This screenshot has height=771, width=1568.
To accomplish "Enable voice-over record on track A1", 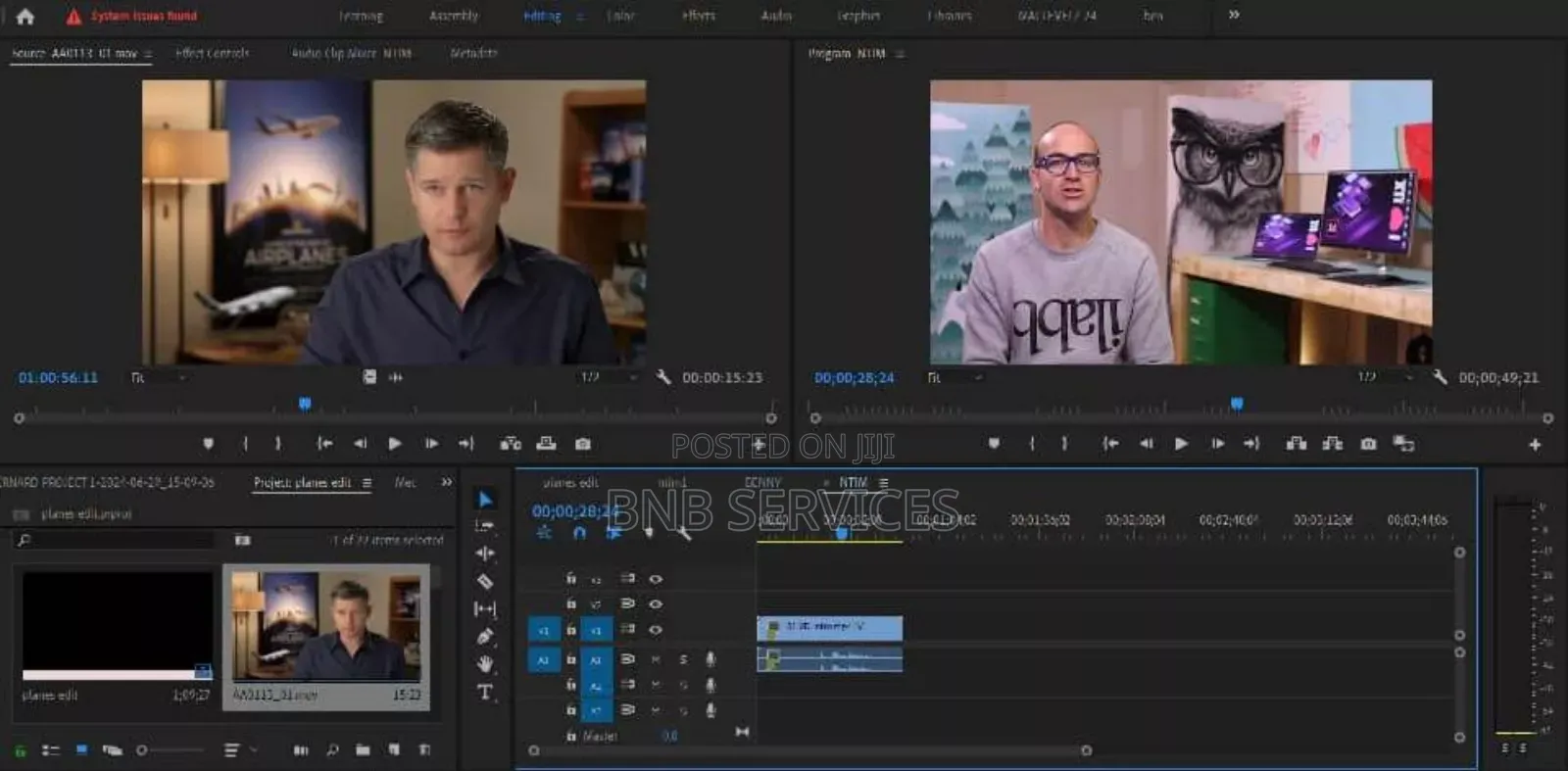I will [x=710, y=659].
